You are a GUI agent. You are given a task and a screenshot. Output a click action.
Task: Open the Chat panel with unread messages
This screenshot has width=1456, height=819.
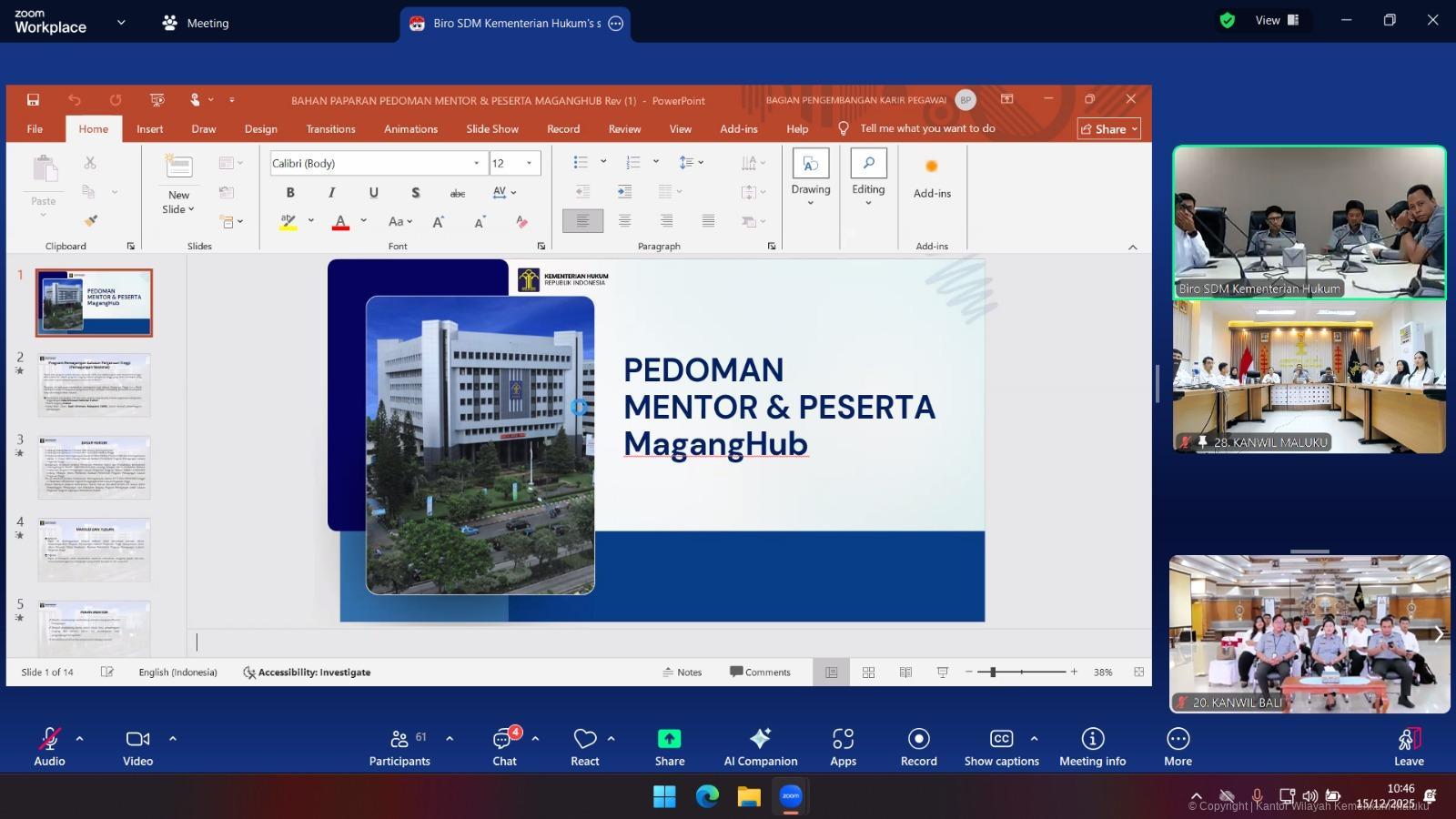click(505, 746)
